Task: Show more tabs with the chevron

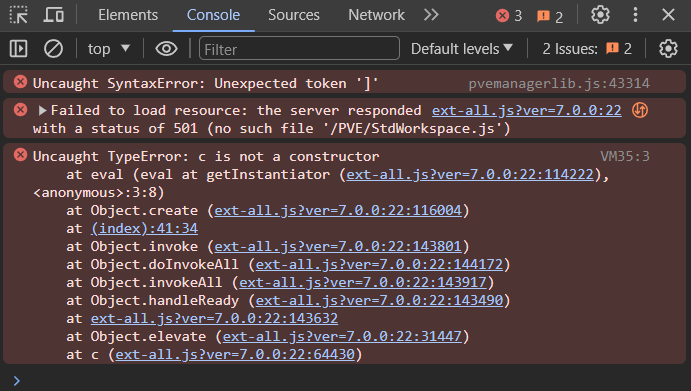Action: click(431, 15)
